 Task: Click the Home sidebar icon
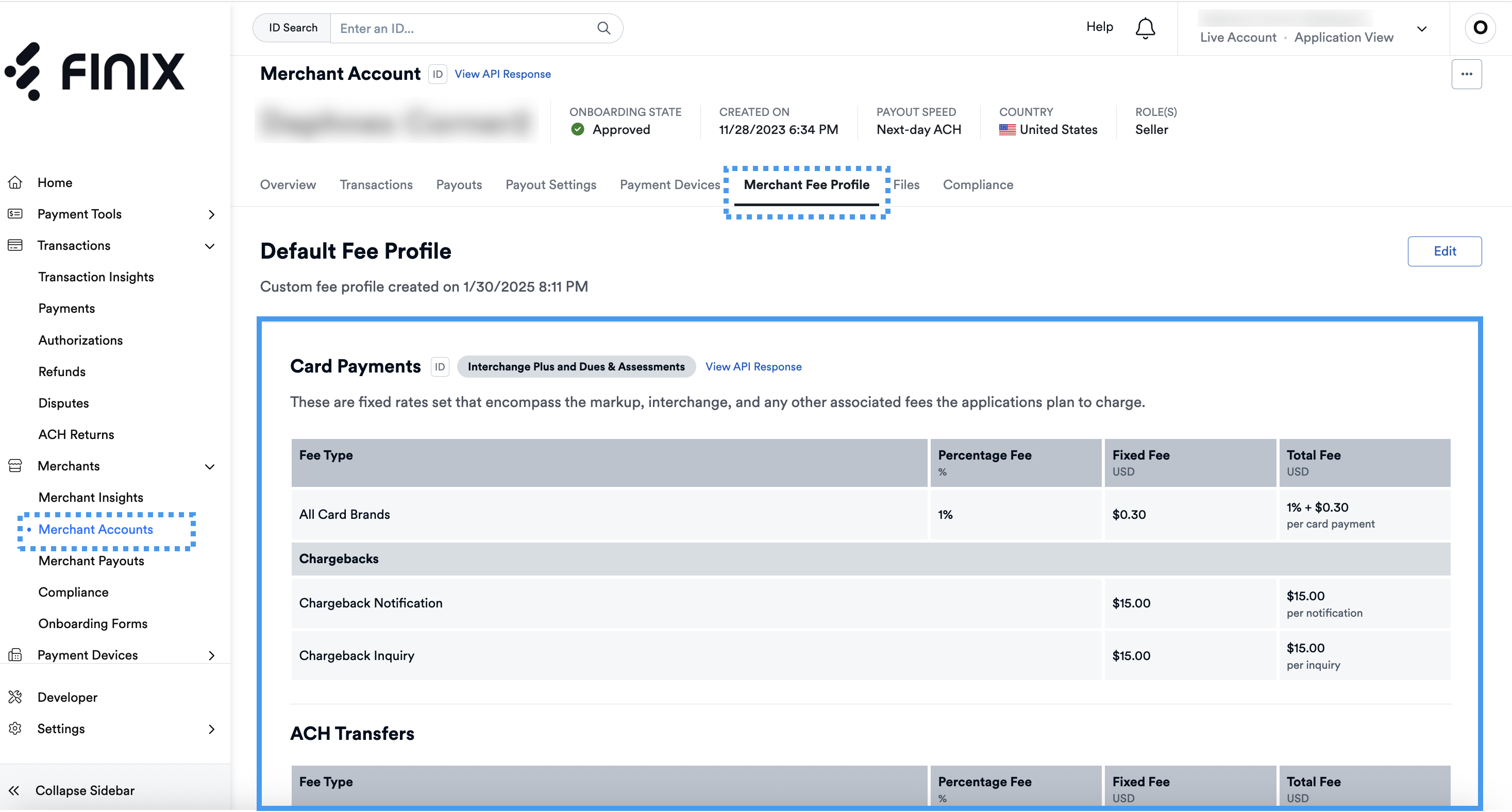[15, 182]
